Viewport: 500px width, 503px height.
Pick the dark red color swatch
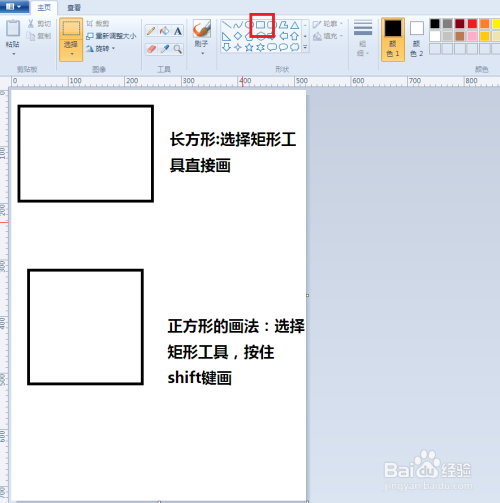point(460,24)
